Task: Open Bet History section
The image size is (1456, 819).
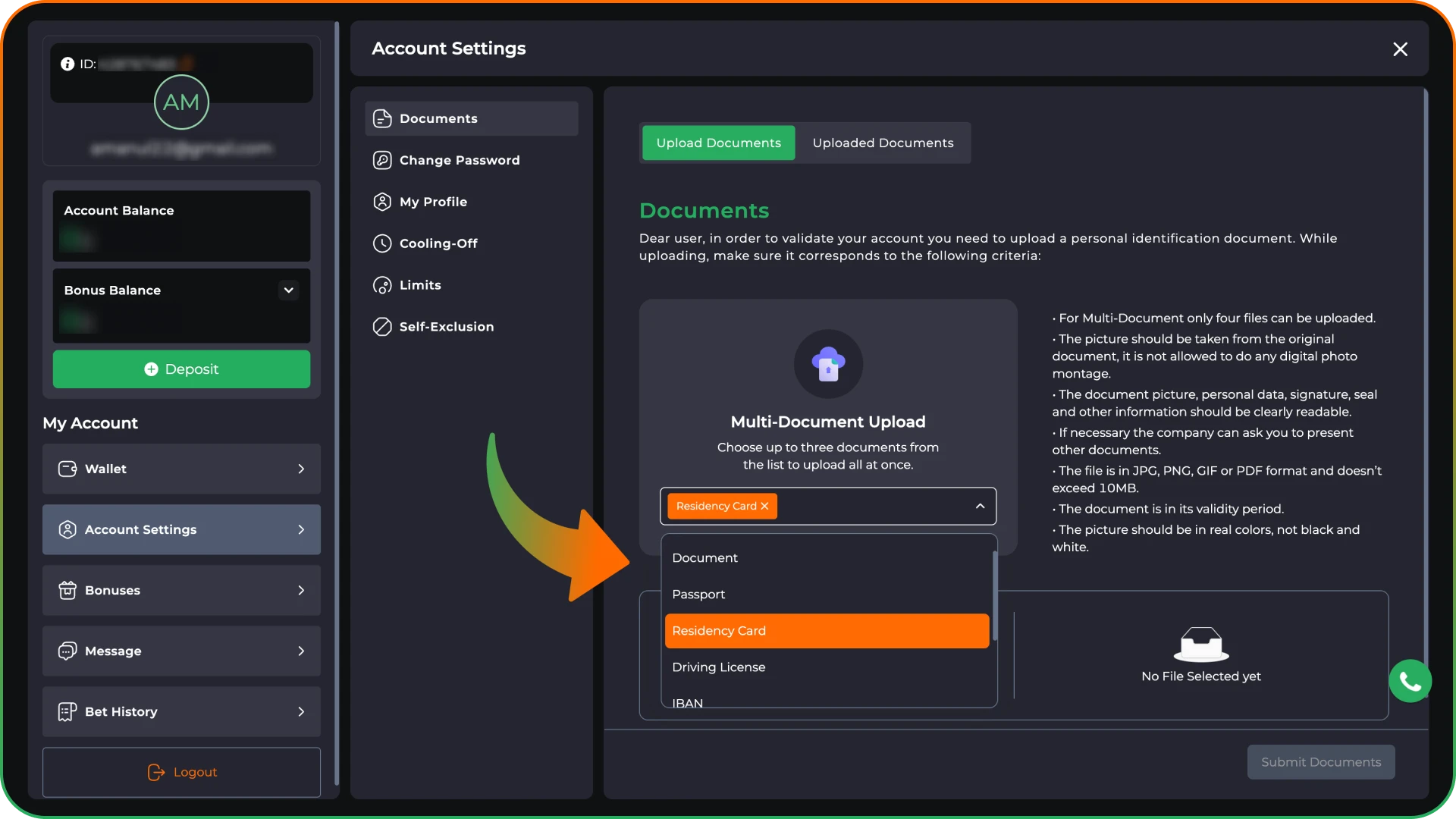Action: 181,711
